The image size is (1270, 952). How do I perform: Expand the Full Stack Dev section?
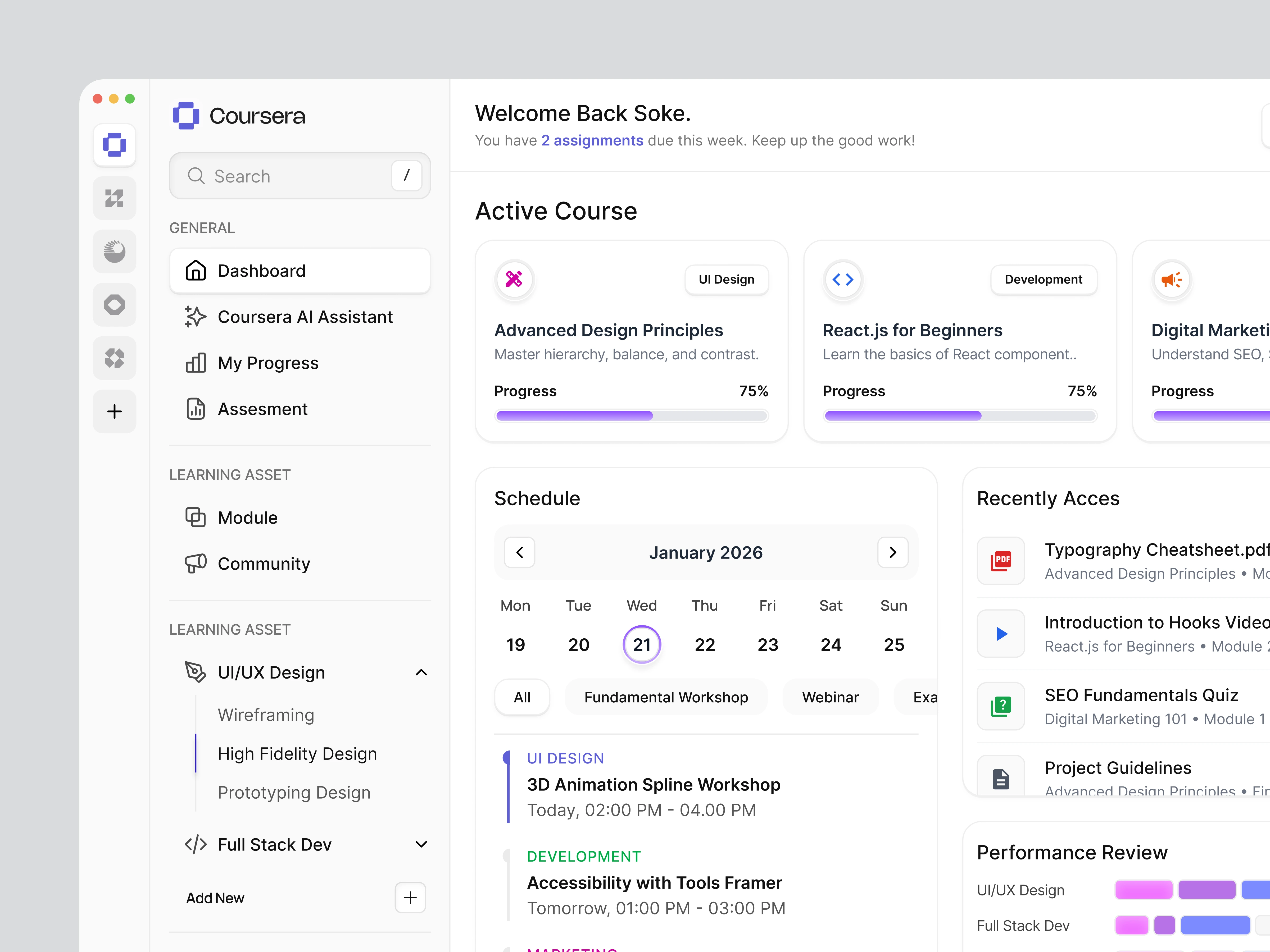[421, 845]
